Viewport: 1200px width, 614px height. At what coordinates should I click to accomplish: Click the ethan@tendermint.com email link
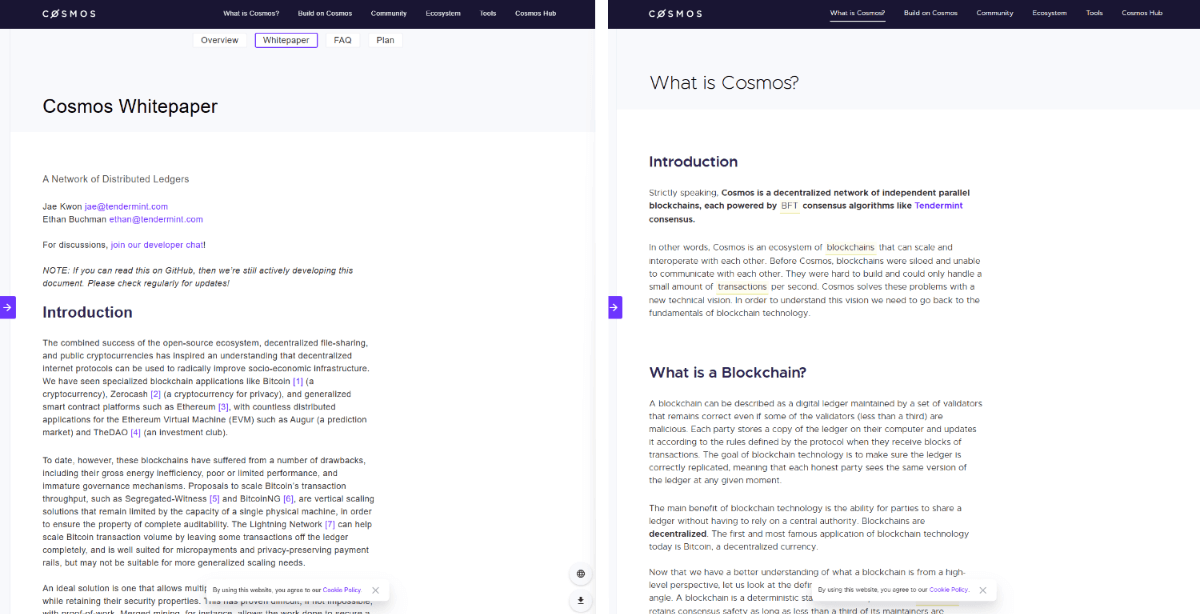coord(156,219)
